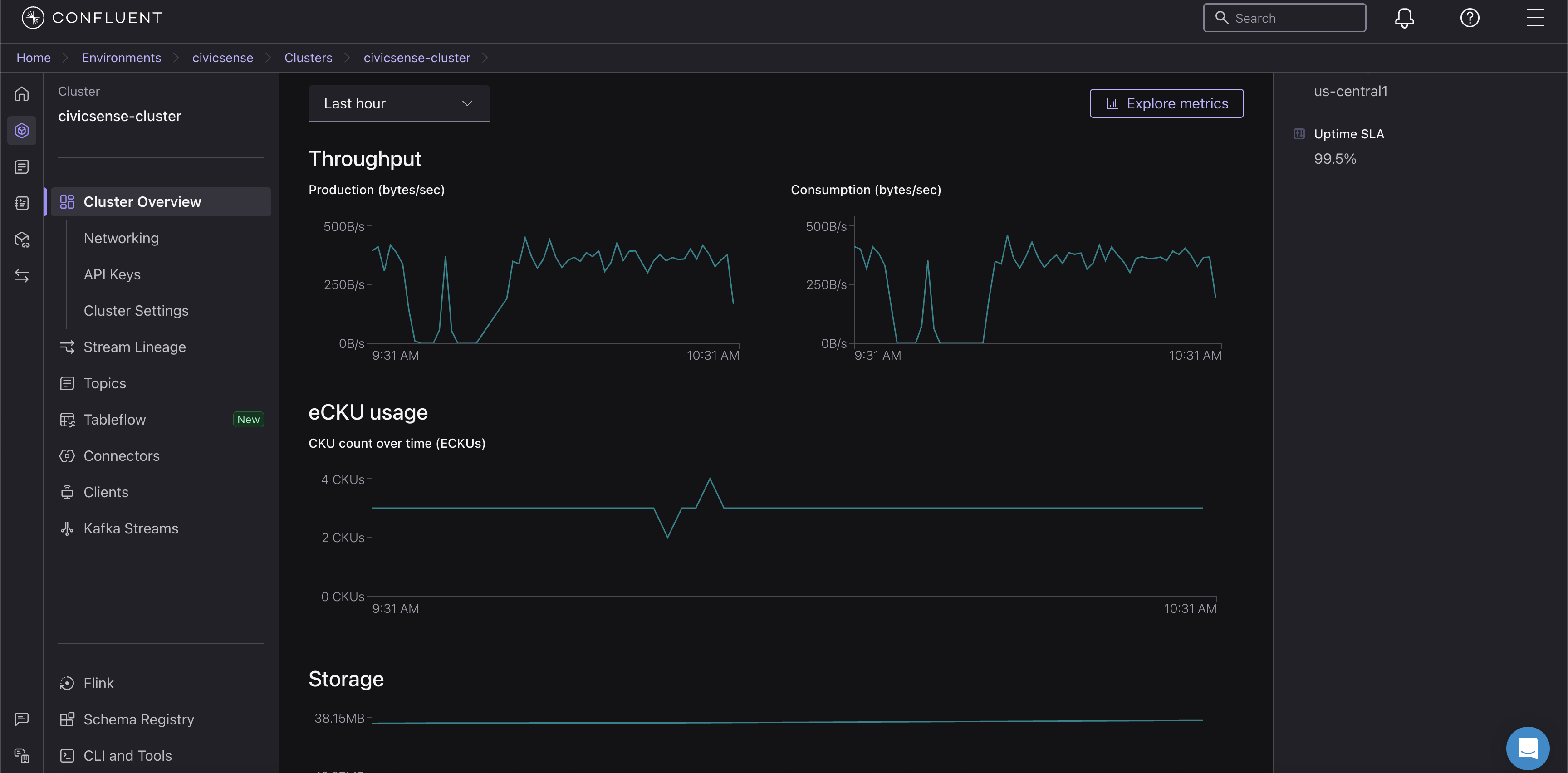Follow the Environments breadcrumb link

tap(121, 58)
